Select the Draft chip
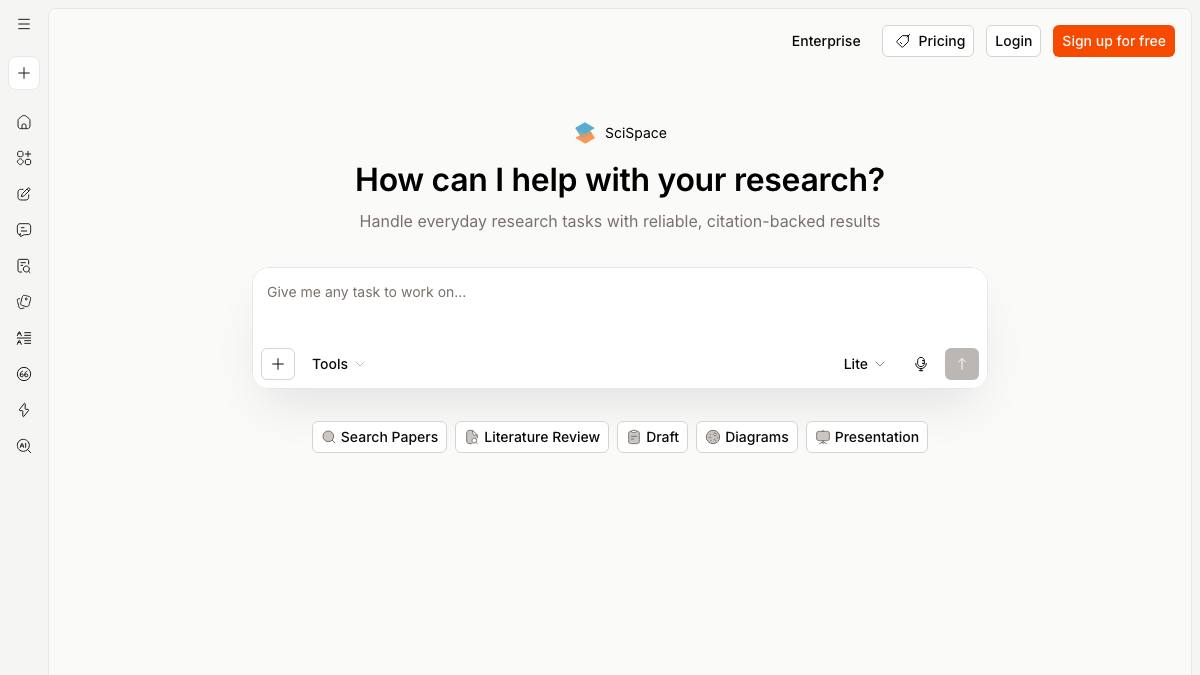The width and height of the screenshot is (1200, 675). [x=652, y=437]
